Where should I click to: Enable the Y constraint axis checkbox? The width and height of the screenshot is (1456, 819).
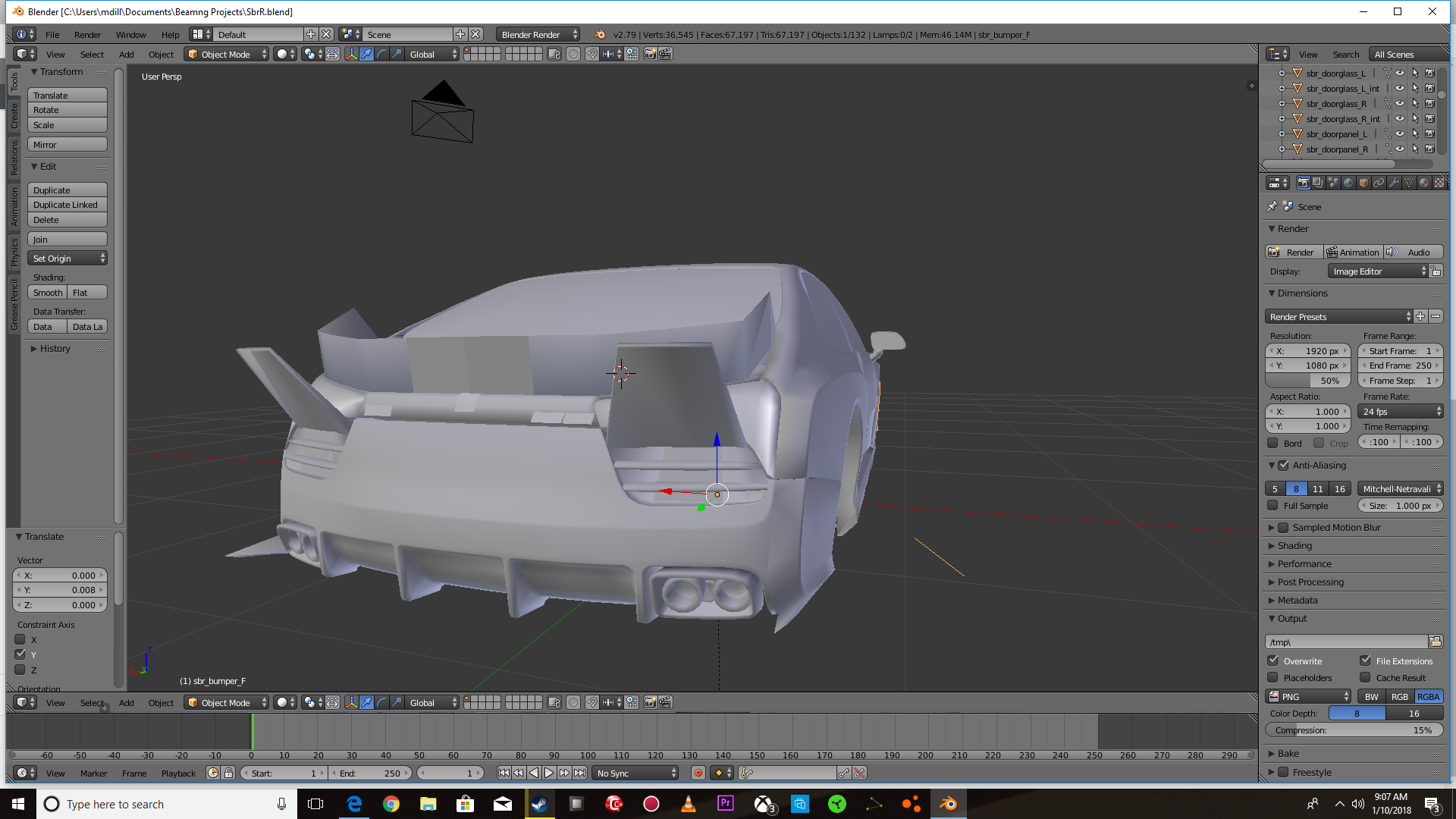click(x=20, y=654)
